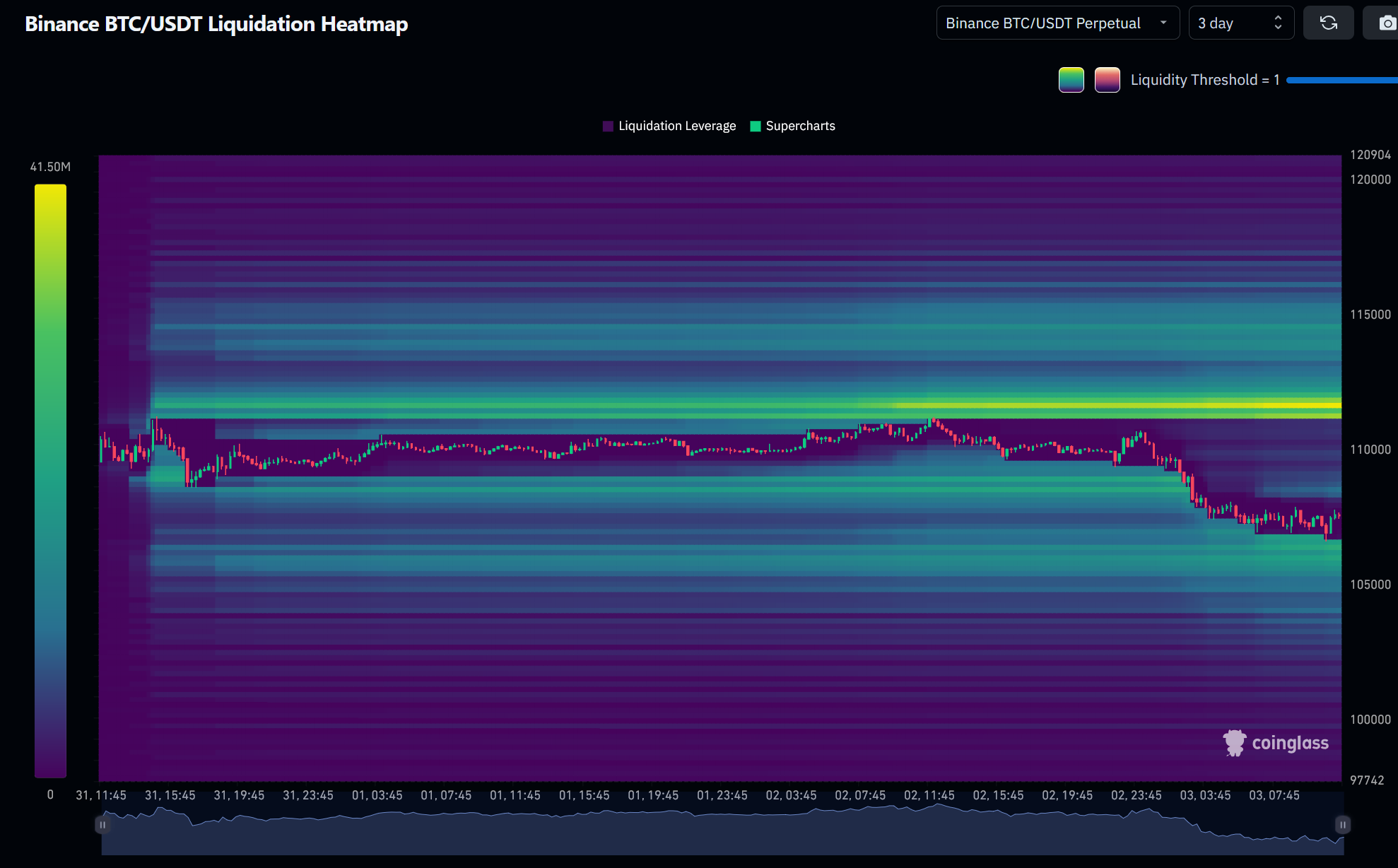This screenshot has width=1398, height=868.
Task: Toggle the Liquidation Leverage legend series
Action: point(676,126)
